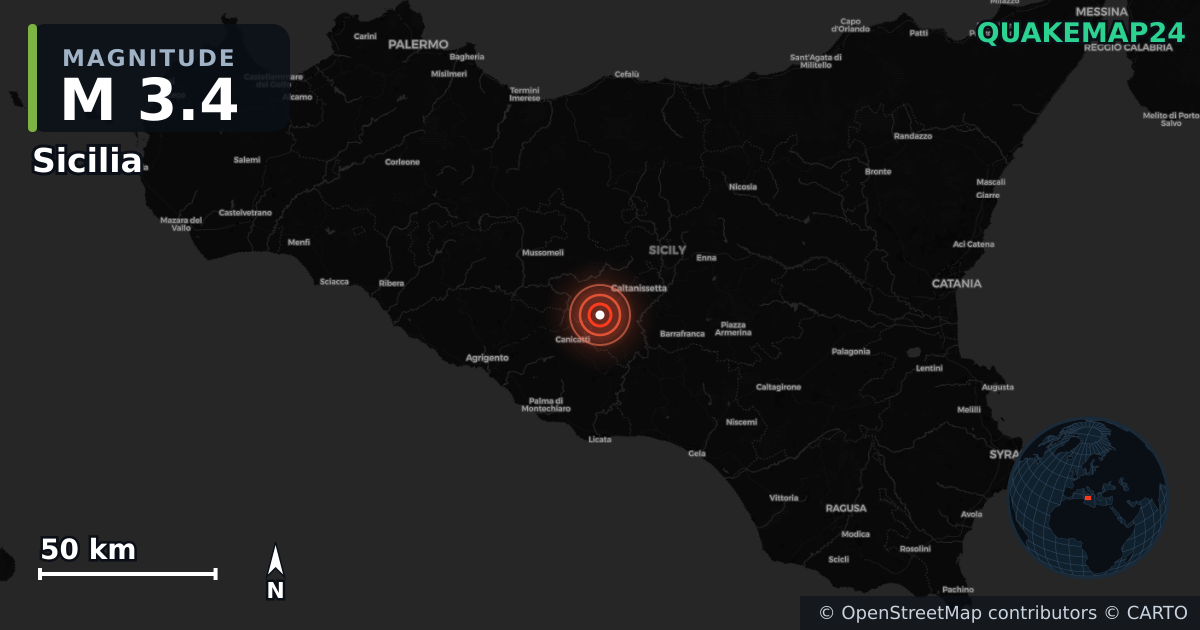1200x630 pixels.
Task: Click the Melito di Porto Salvo label
Action: [1172, 119]
